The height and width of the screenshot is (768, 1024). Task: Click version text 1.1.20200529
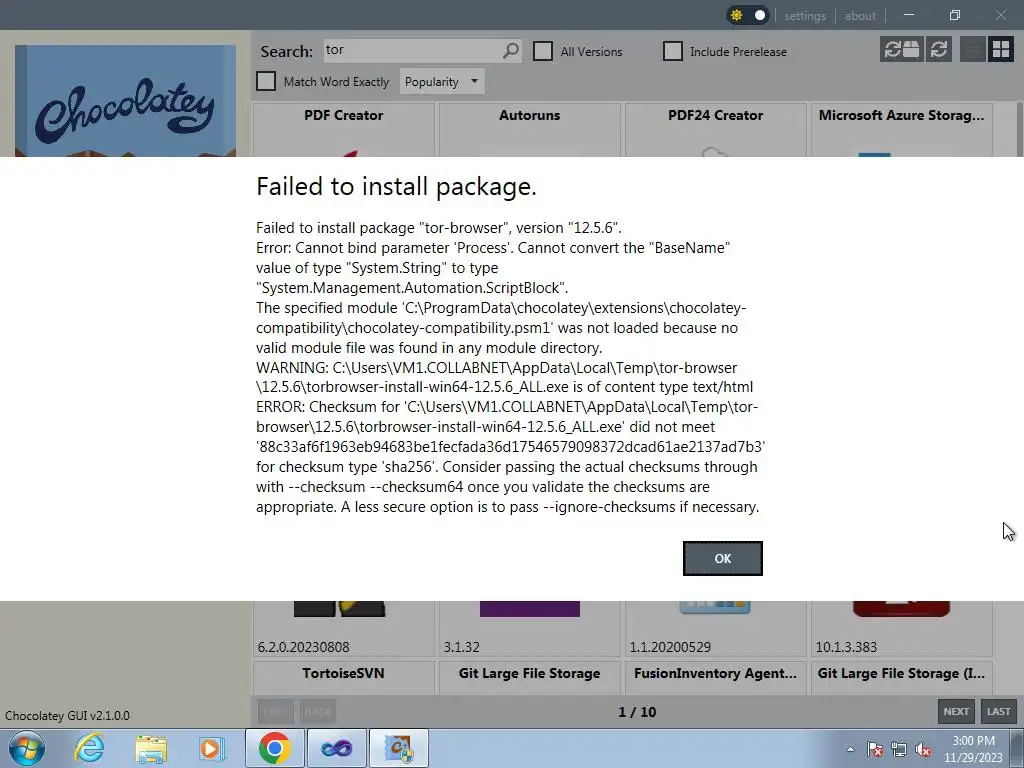(671, 647)
